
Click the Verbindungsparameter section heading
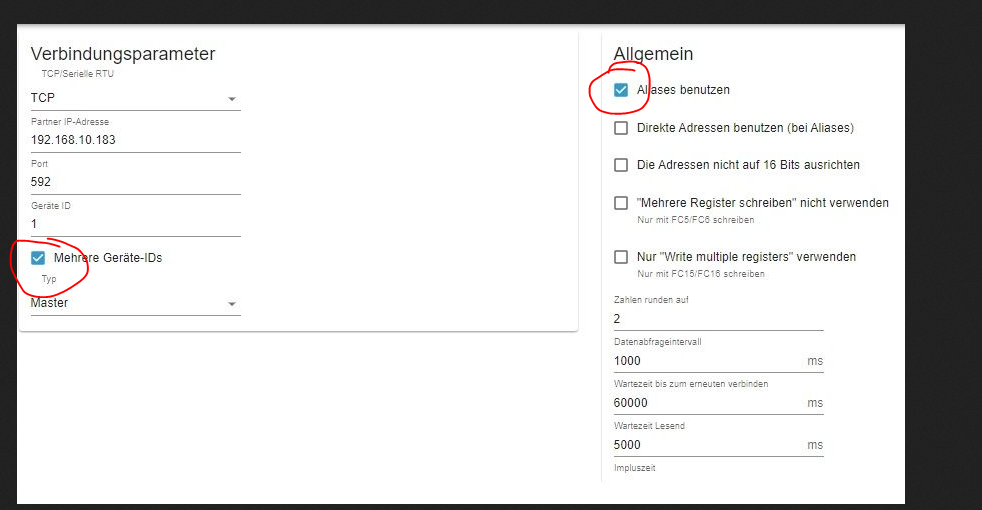(x=123, y=54)
